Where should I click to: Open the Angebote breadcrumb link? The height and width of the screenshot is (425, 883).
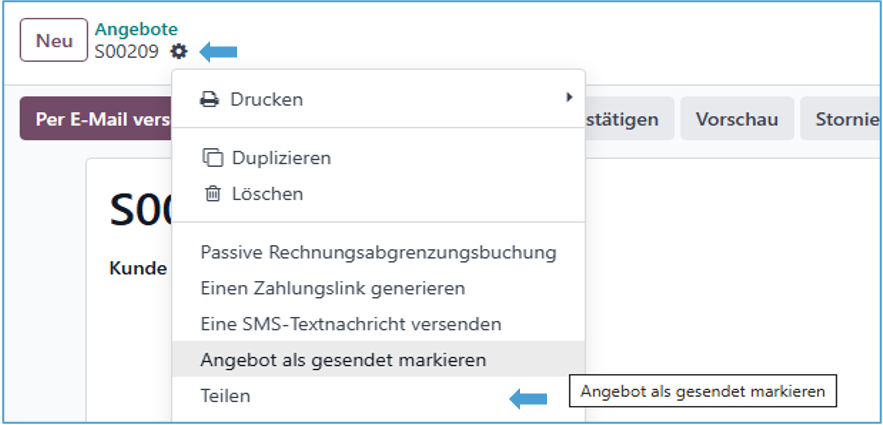(136, 30)
